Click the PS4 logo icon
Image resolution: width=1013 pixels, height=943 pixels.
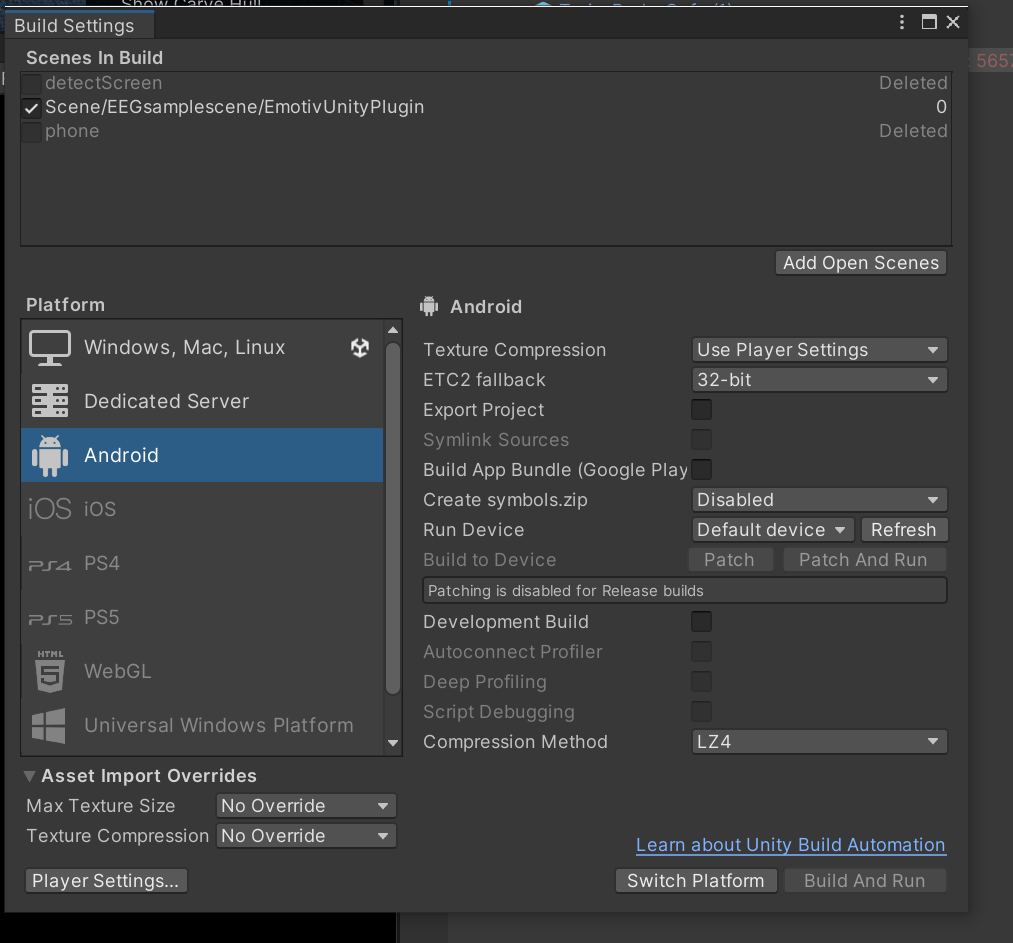click(50, 565)
